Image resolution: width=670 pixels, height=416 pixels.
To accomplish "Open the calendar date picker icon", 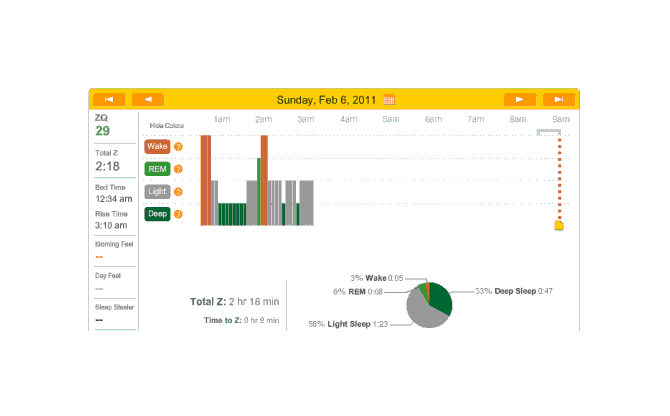I will (x=389, y=100).
